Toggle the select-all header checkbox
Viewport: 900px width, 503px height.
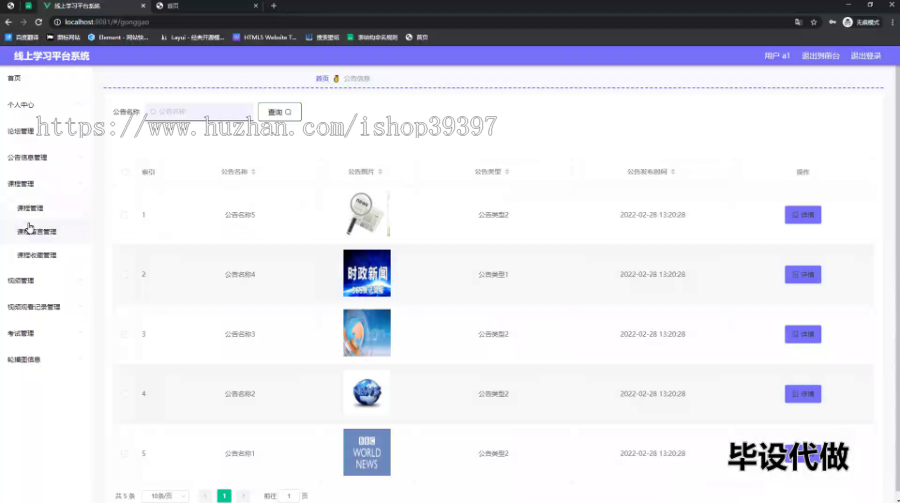coord(125,172)
